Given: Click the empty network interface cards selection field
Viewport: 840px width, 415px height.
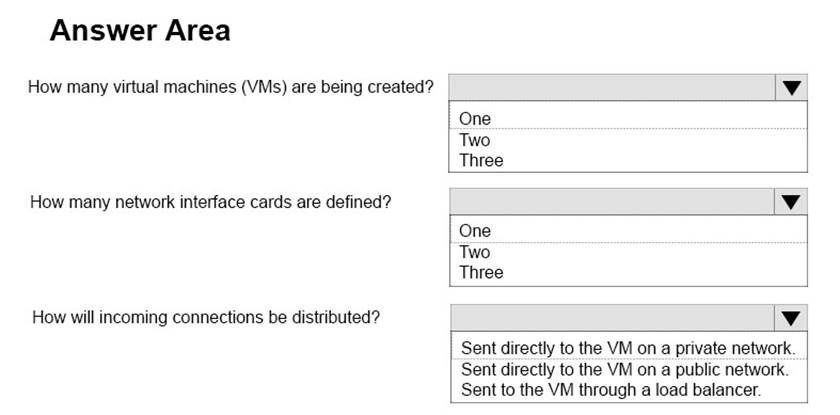Looking at the screenshot, I should pos(612,202).
